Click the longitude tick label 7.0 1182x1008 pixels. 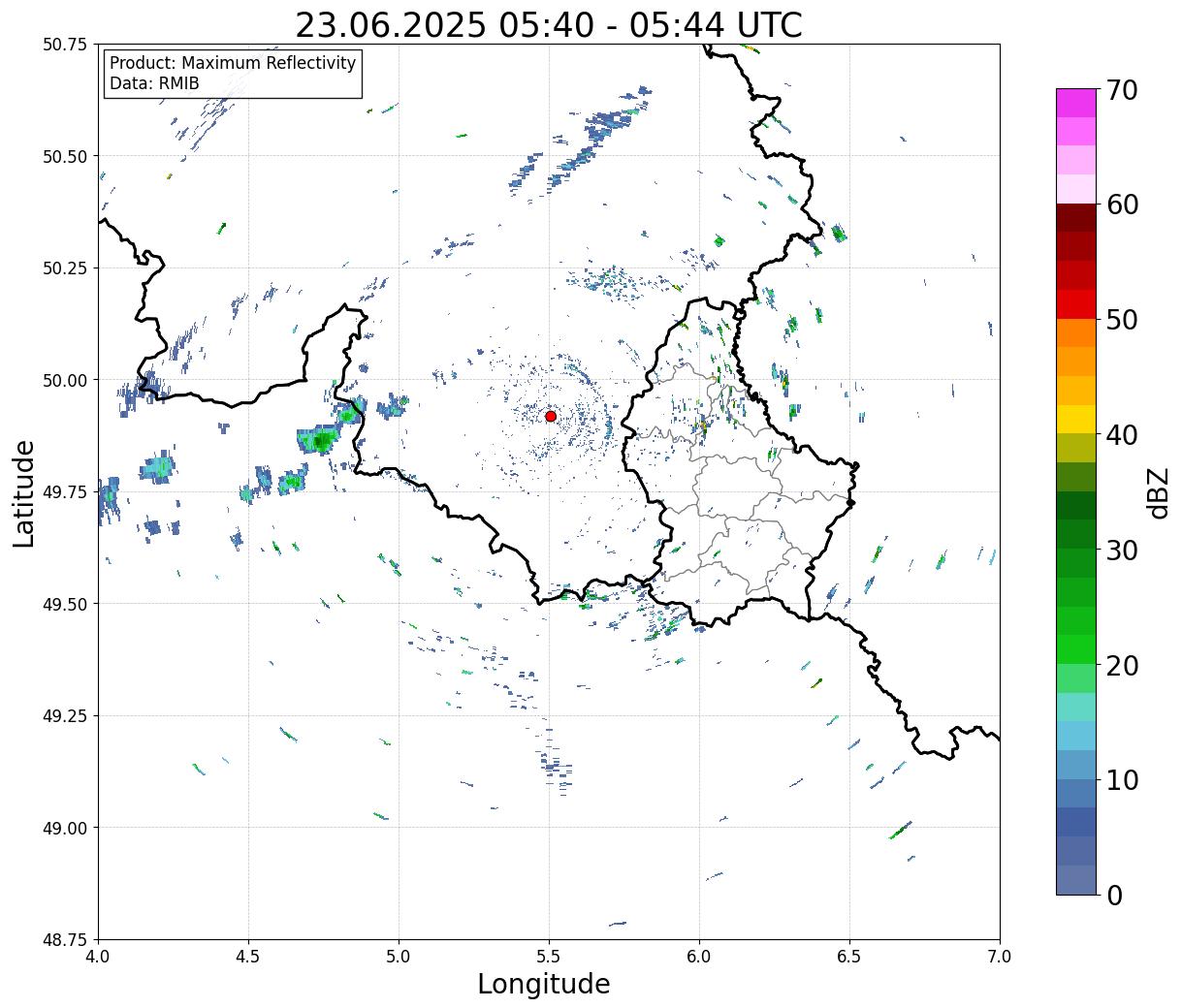pos(1000,957)
